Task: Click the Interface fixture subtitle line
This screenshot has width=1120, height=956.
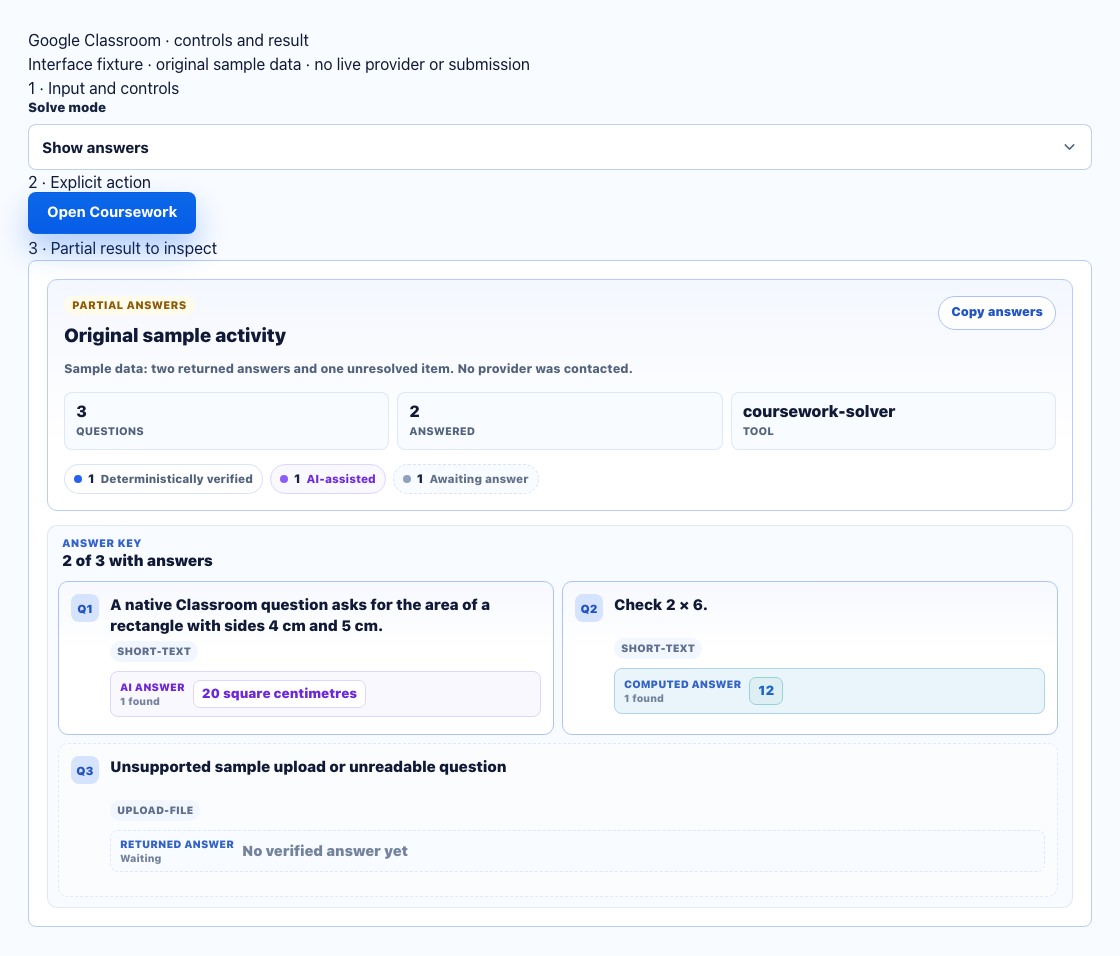Action: 279,64
